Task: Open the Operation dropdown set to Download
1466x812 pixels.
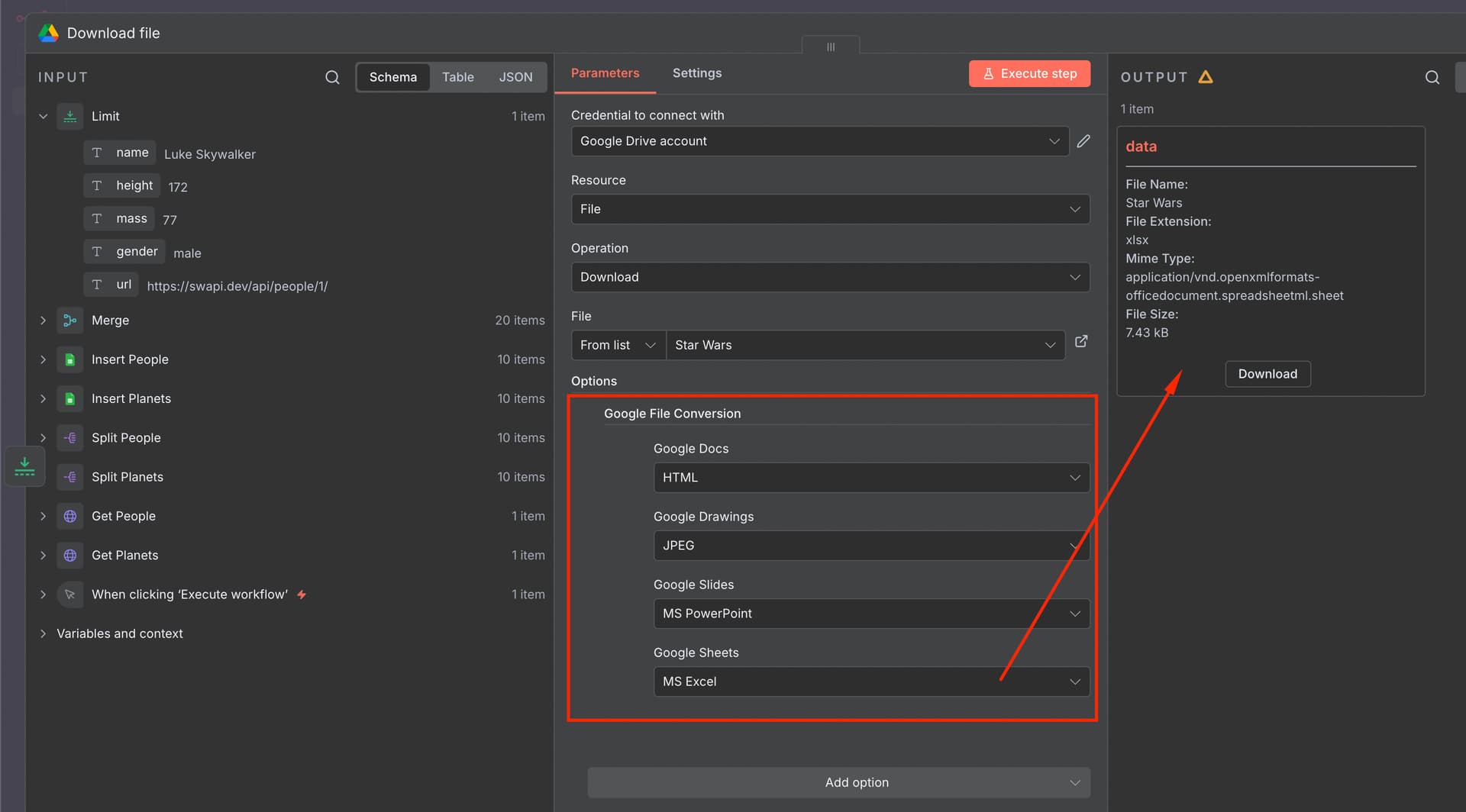Action: 830,277
